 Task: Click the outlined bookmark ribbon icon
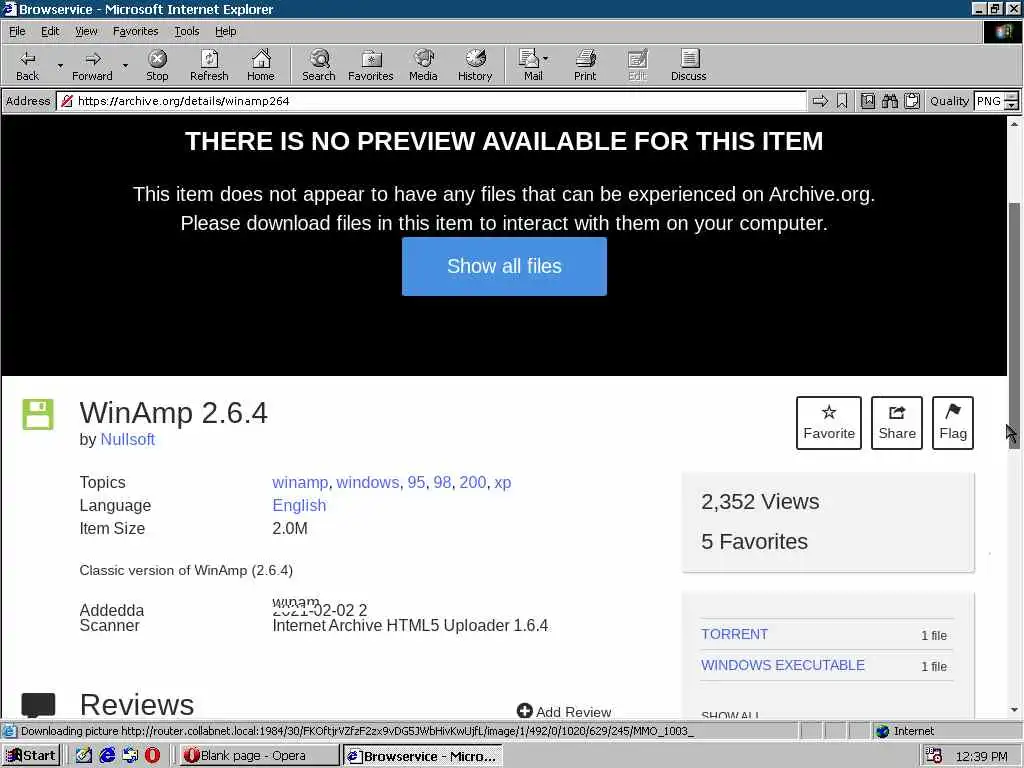[x=842, y=101]
